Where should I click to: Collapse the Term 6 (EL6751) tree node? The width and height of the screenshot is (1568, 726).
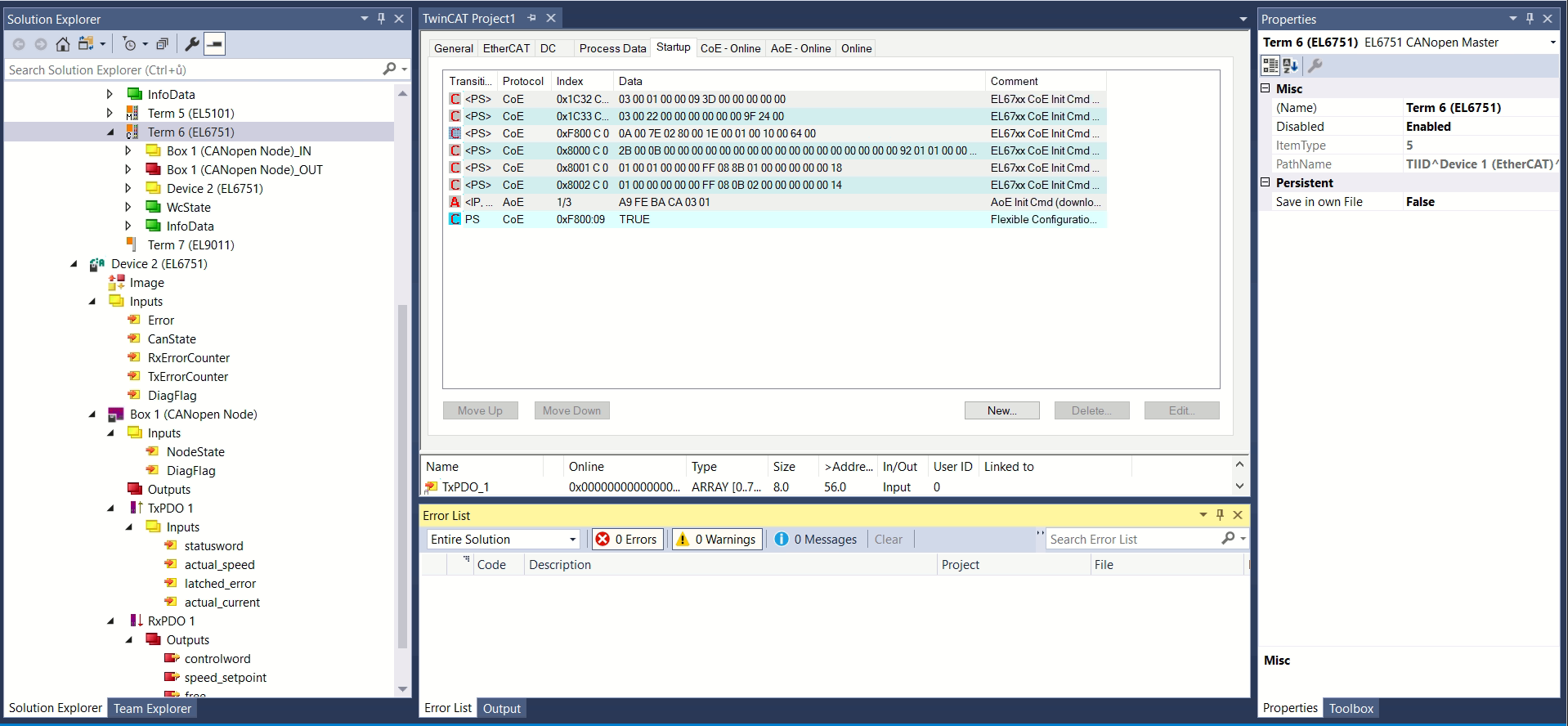pos(110,132)
